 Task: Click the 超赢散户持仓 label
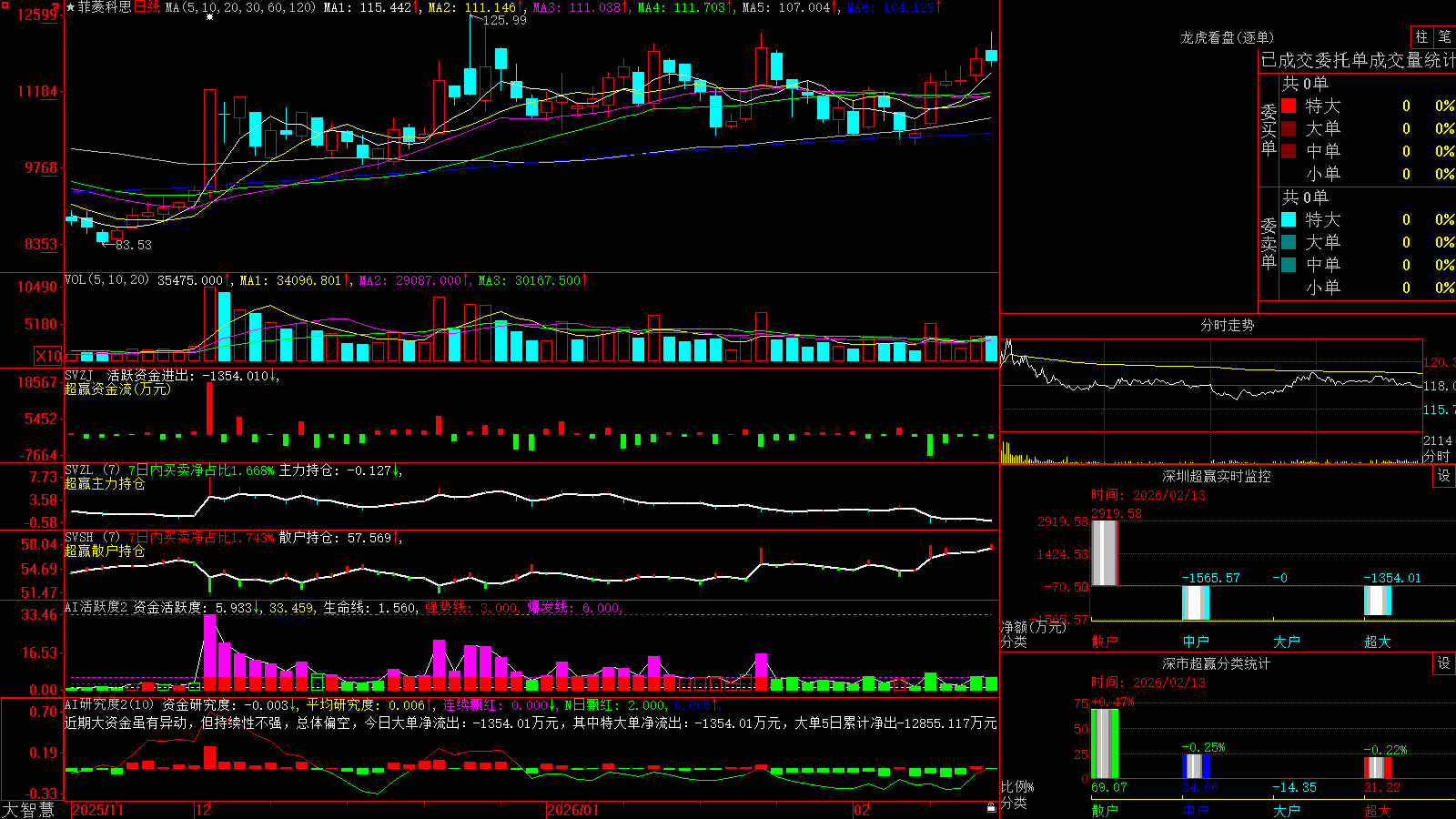coord(105,551)
